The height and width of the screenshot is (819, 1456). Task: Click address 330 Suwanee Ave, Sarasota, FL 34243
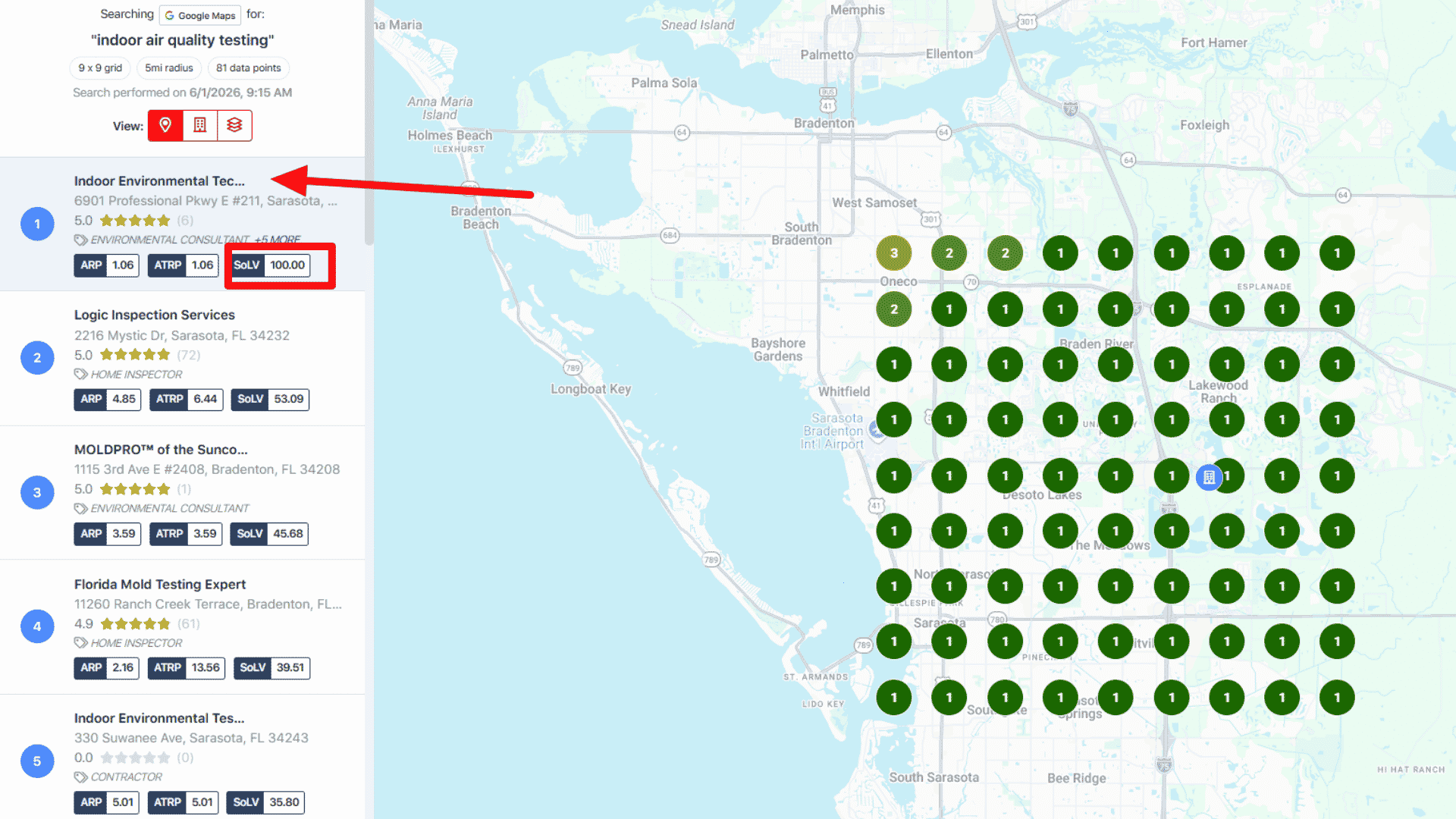[x=191, y=738]
